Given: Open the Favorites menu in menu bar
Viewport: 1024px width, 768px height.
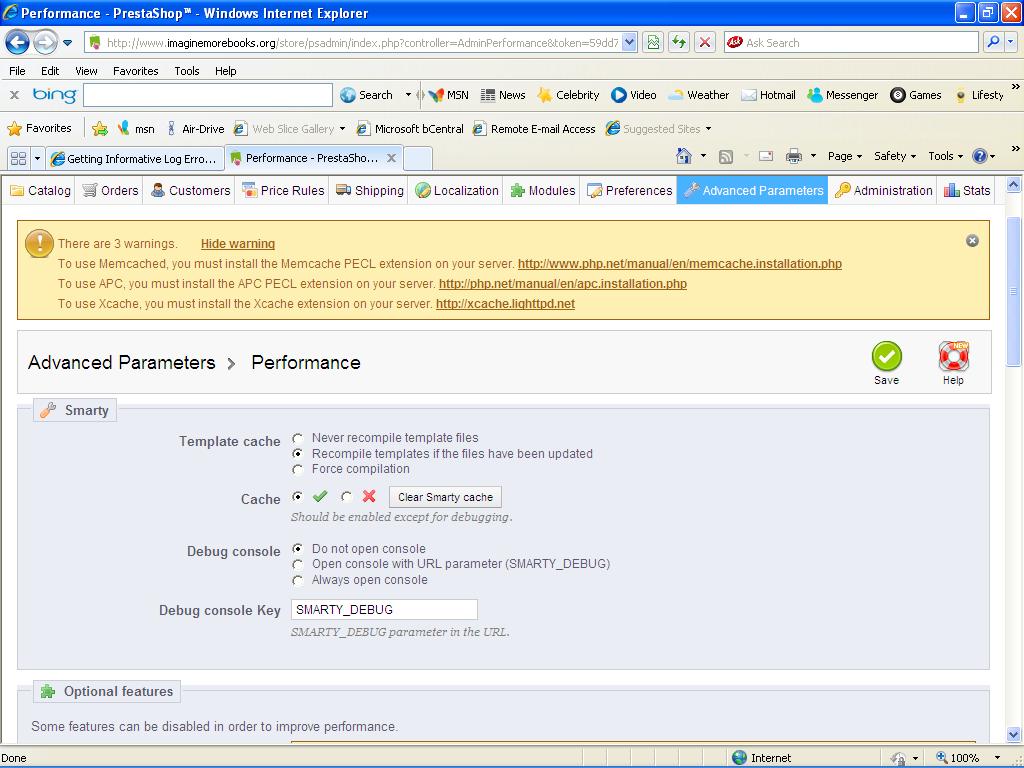Looking at the screenshot, I should point(135,71).
